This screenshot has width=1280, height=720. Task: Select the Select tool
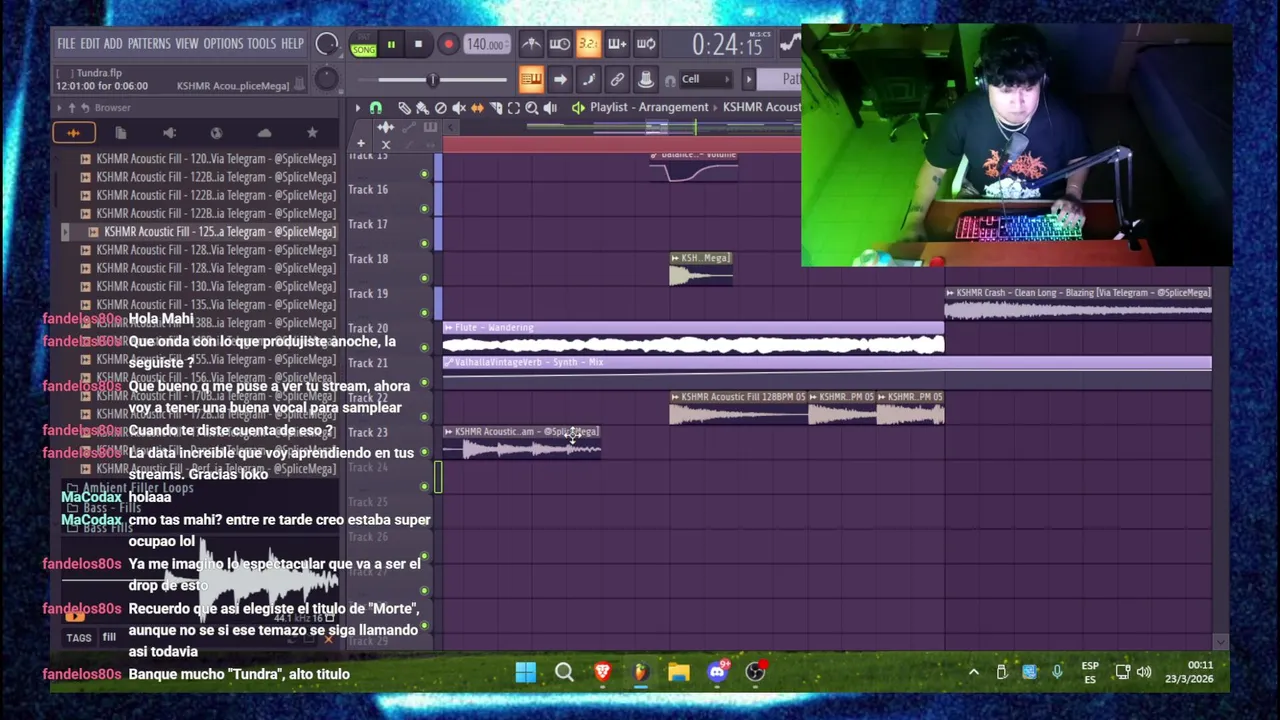pyautogui.click(x=513, y=108)
